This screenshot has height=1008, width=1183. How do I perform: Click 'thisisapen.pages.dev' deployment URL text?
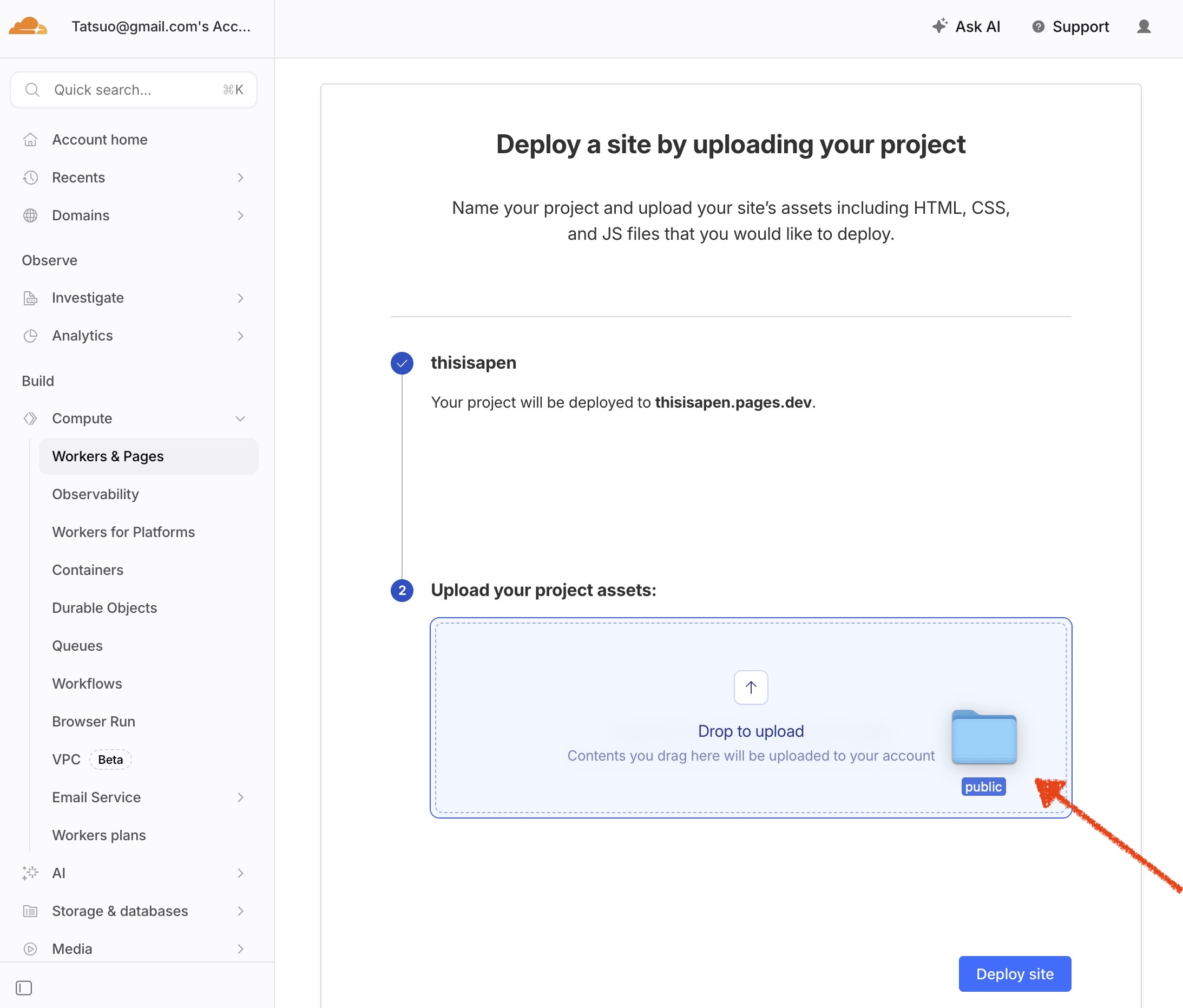coord(733,403)
